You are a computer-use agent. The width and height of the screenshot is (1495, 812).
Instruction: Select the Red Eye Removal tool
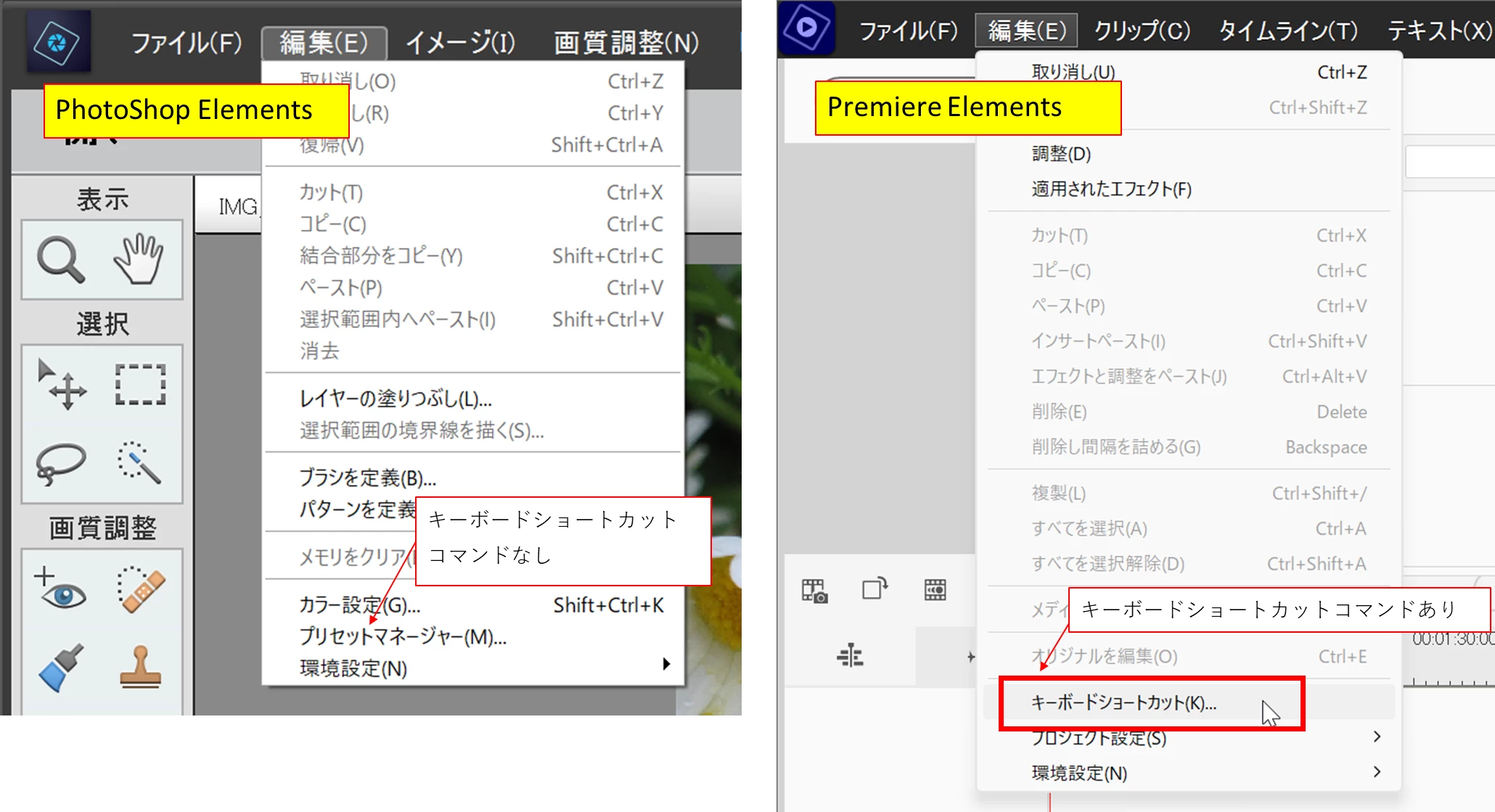click(x=61, y=590)
